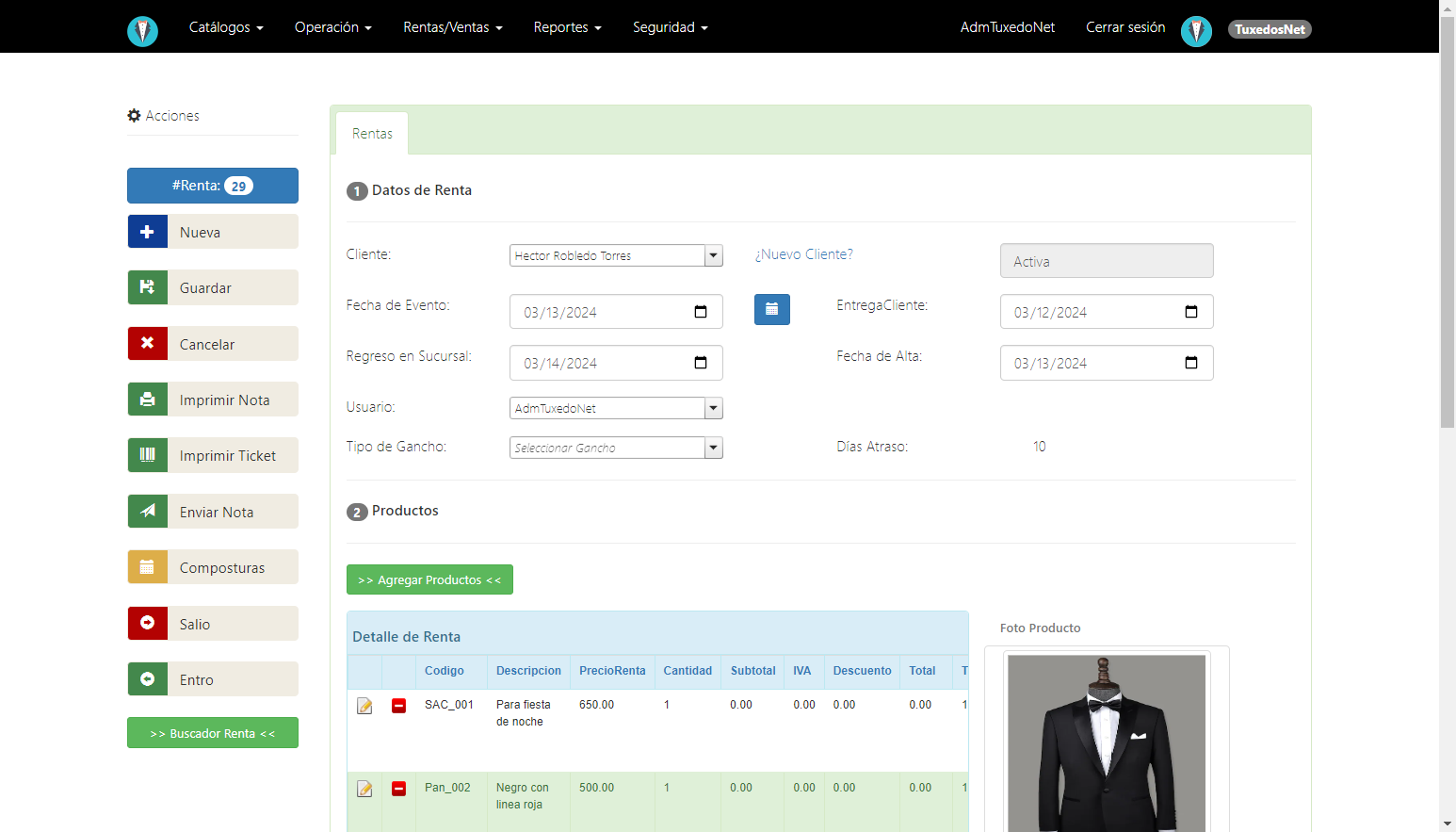The width and height of the screenshot is (1456, 832).
Task: Click the Nueva button label
Action: click(x=201, y=233)
